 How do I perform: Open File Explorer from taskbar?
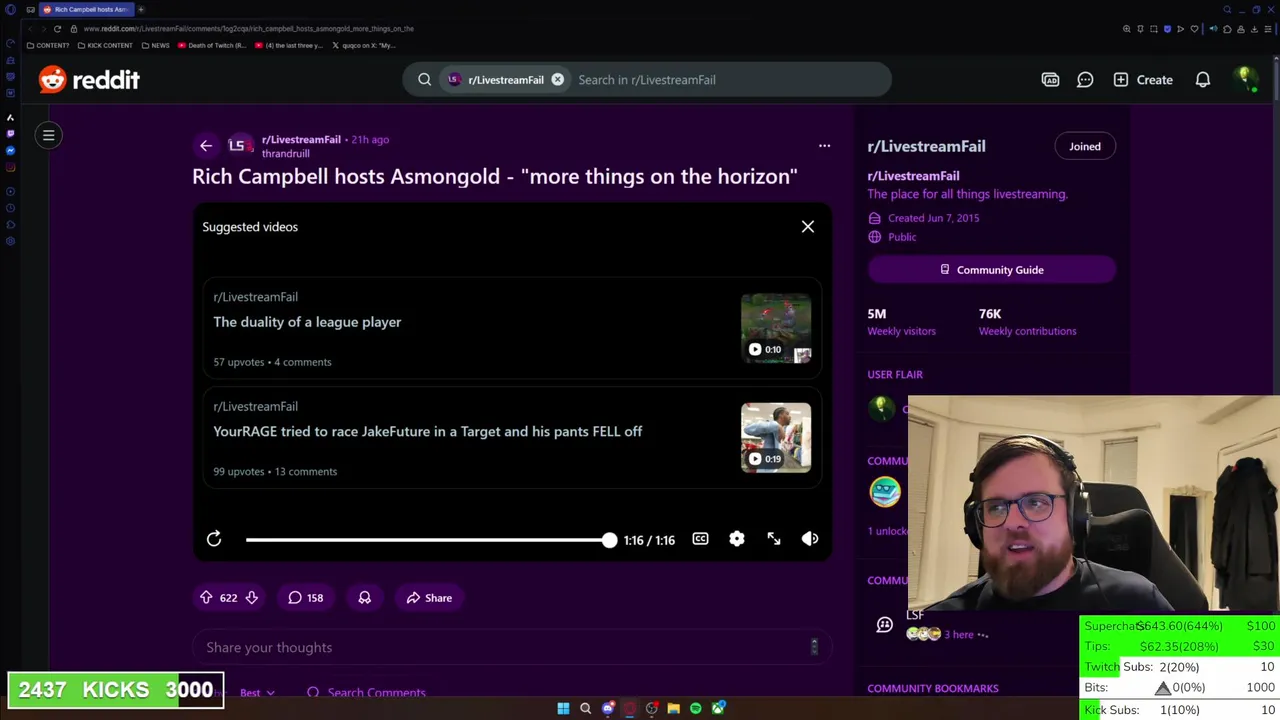[674, 708]
